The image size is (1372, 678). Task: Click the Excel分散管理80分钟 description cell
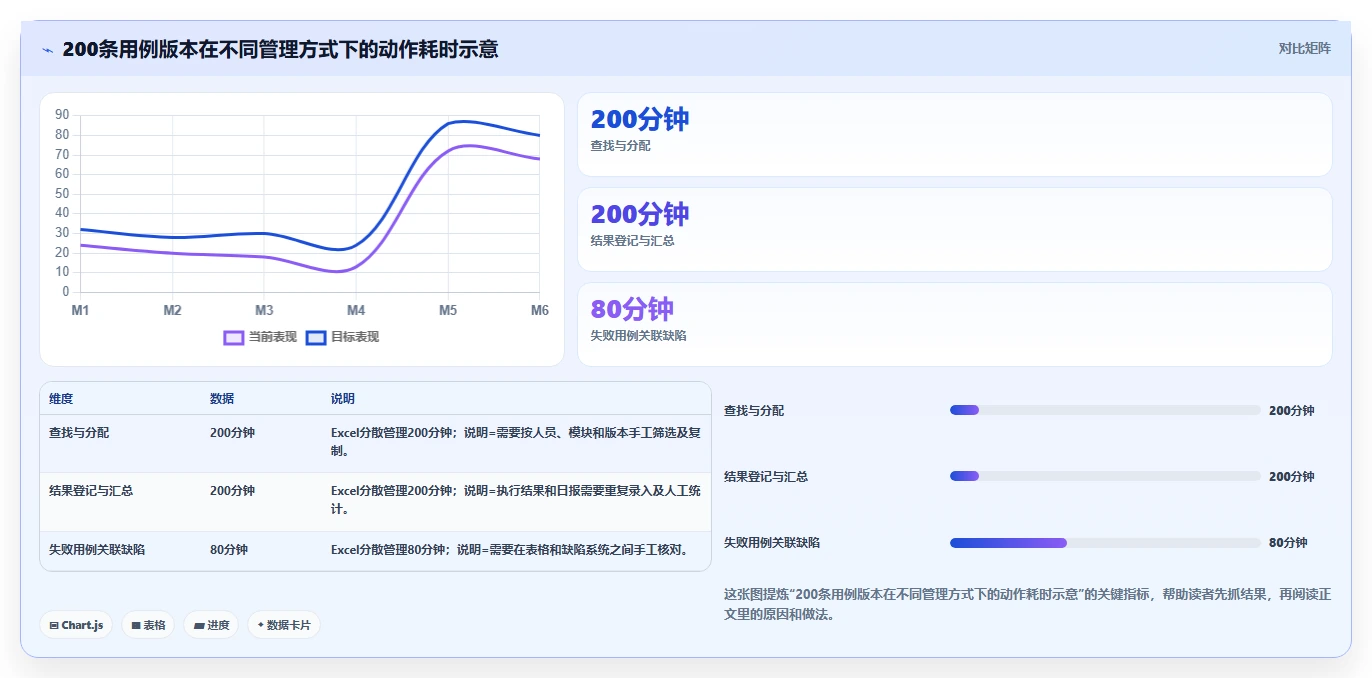(x=511, y=550)
